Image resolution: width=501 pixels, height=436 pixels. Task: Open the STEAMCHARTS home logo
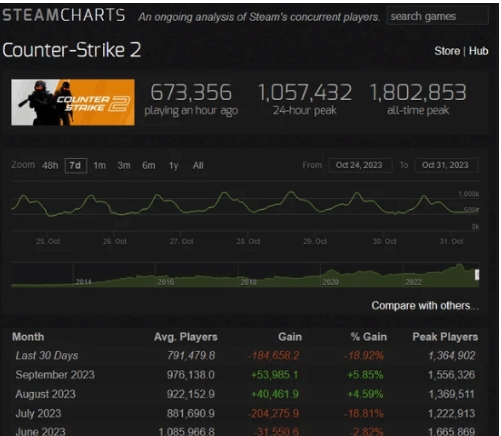coord(64,15)
